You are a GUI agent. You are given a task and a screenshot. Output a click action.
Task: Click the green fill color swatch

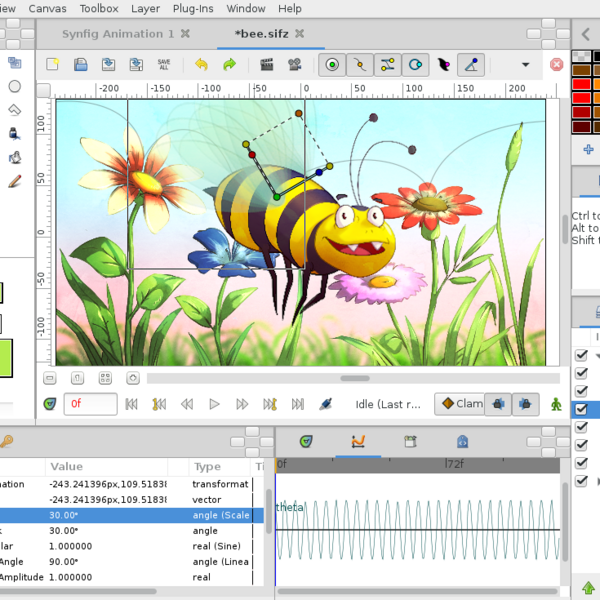click(5, 358)
